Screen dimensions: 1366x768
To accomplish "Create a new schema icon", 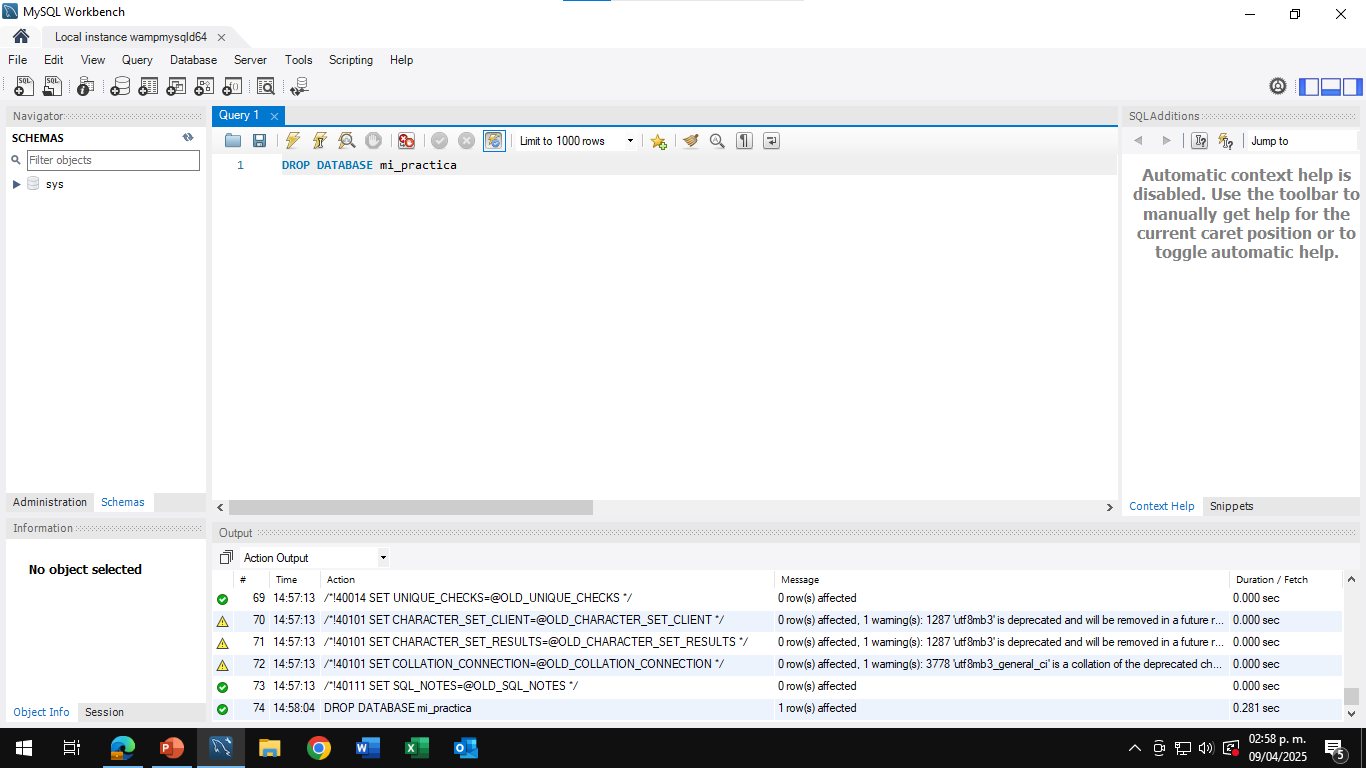I will (120, 87).
